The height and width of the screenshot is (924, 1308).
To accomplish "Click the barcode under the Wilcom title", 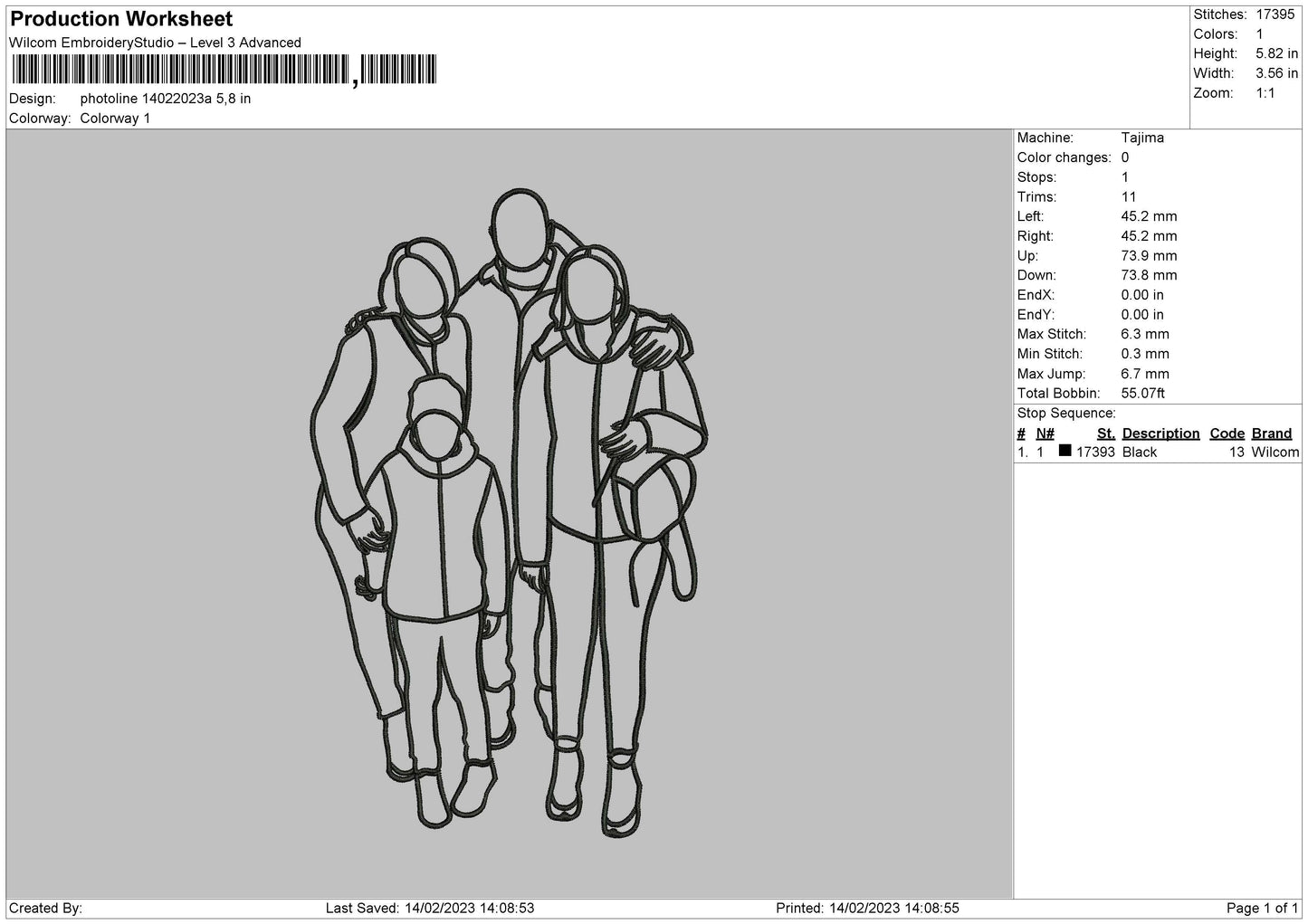I will (x=224, y=70).
